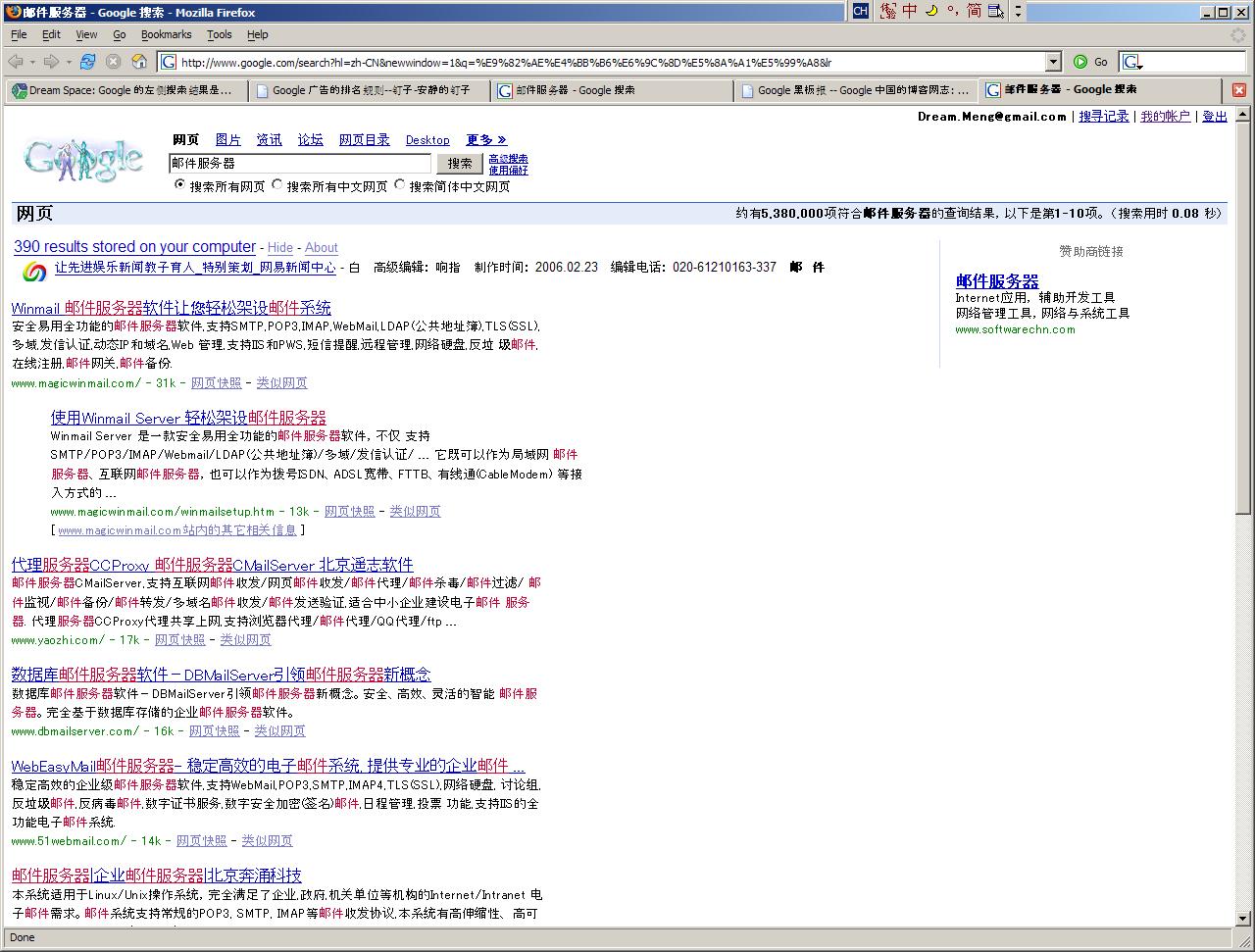
Task: Click the Firefox activity throbber icon
Action: coord(1238,34)
